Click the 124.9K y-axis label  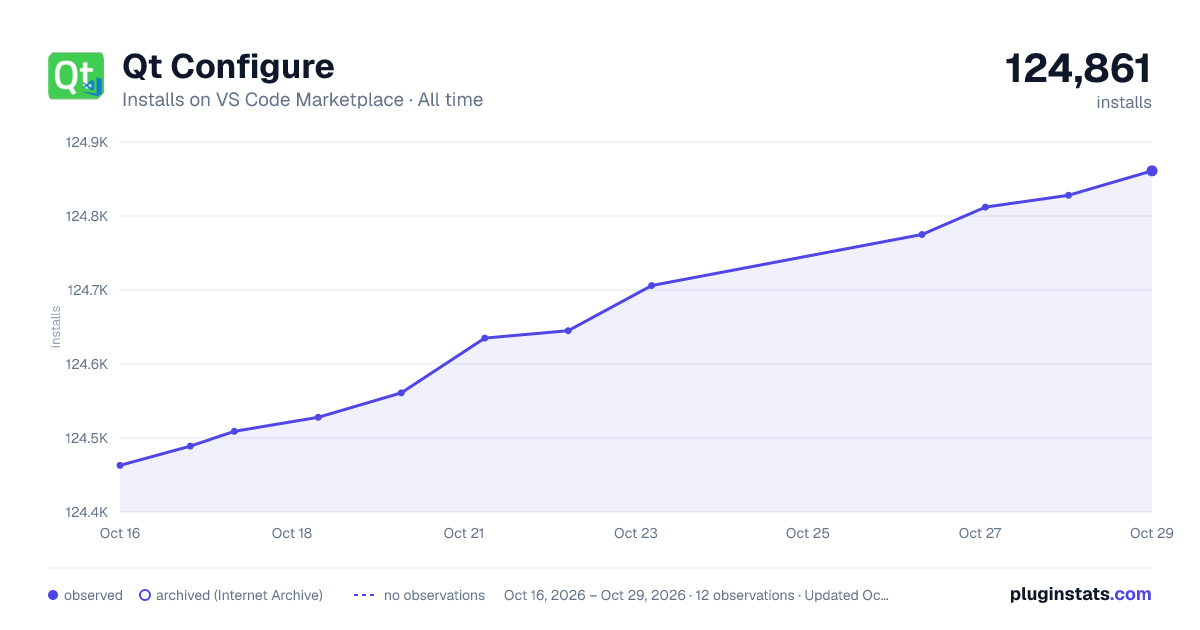pyautogui.click(x=86, y=142)
